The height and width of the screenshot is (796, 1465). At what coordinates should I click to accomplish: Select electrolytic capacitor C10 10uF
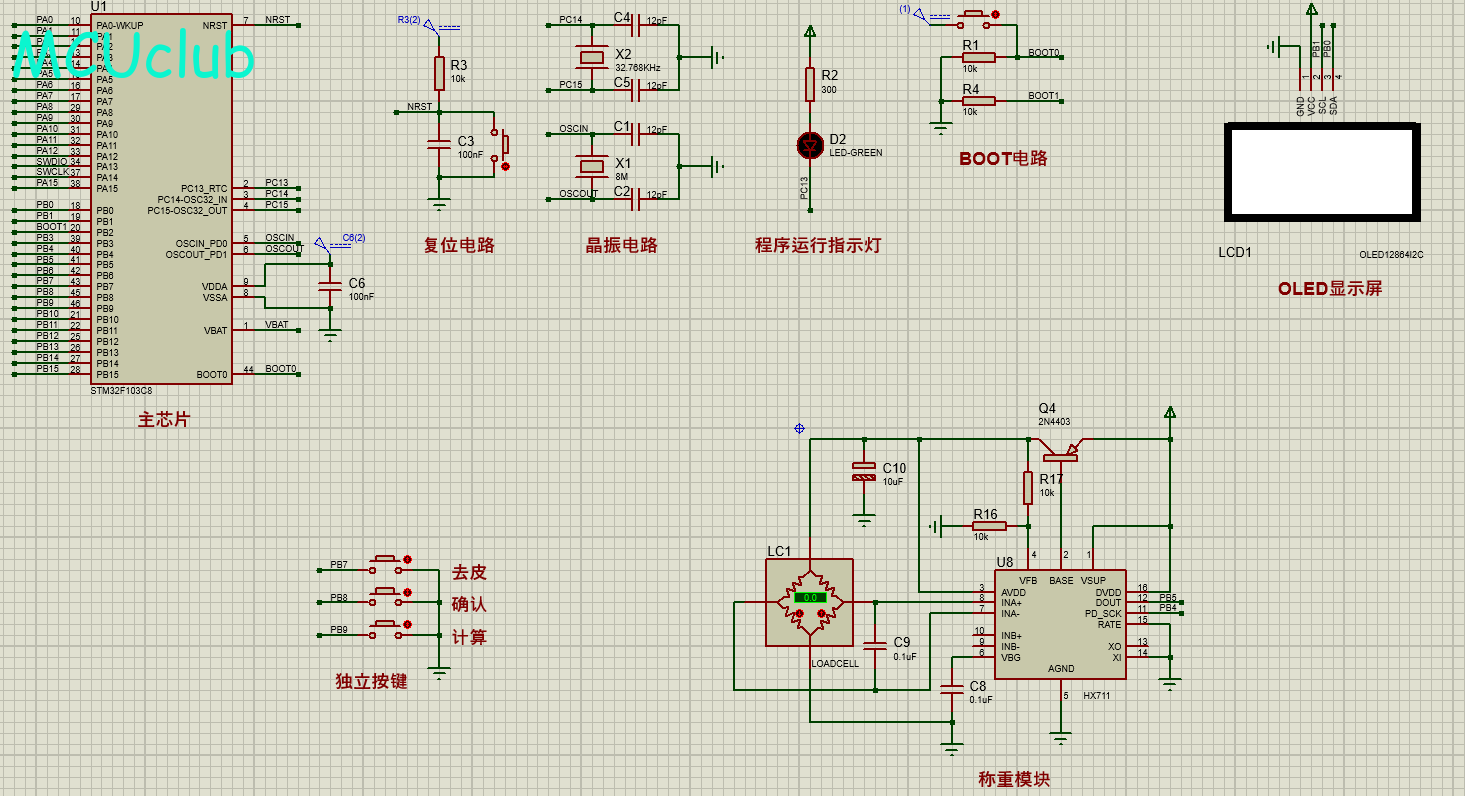click(x=864, y=472)
